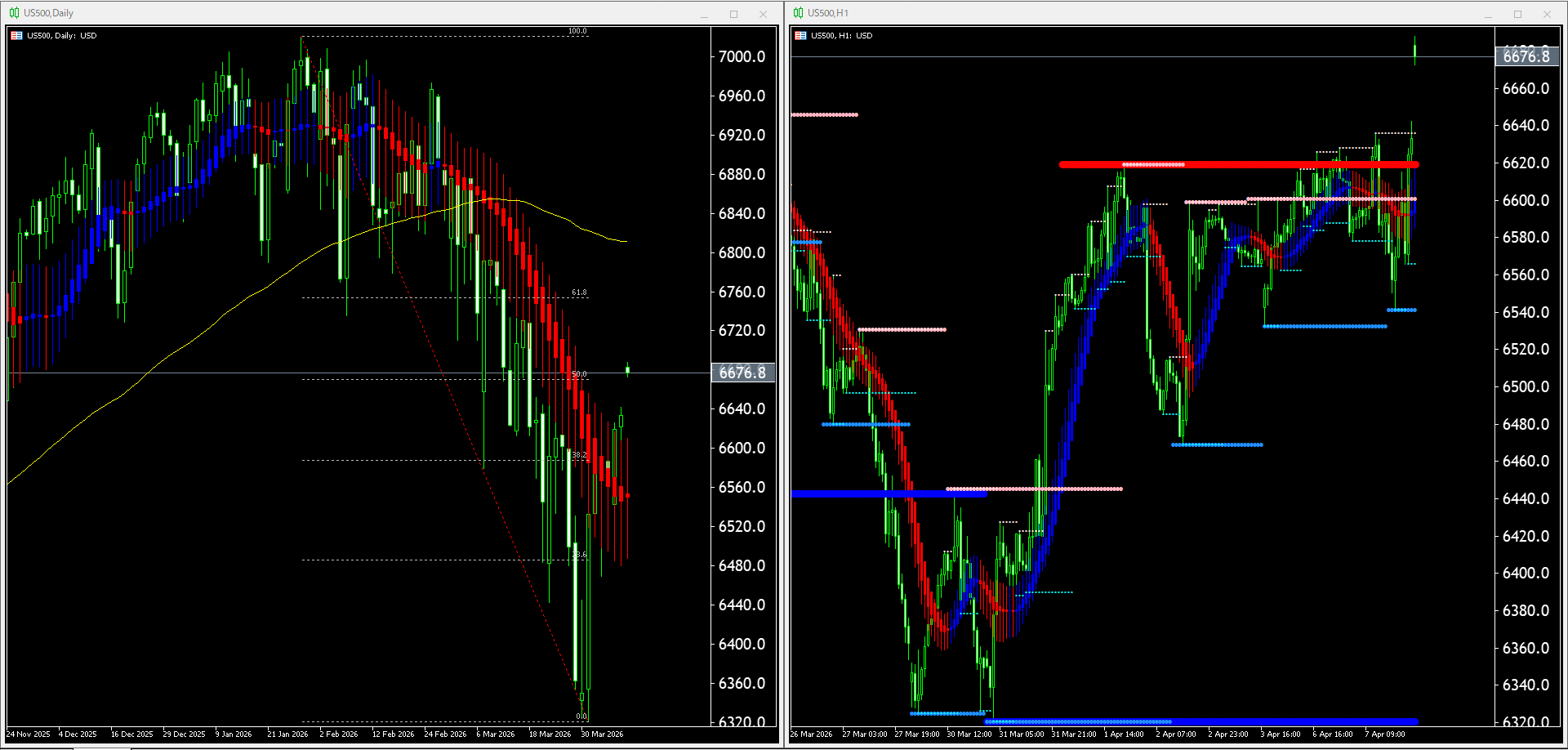
Task: Click 6420.0 on the H1 price scale
Action: [1526, 536]
